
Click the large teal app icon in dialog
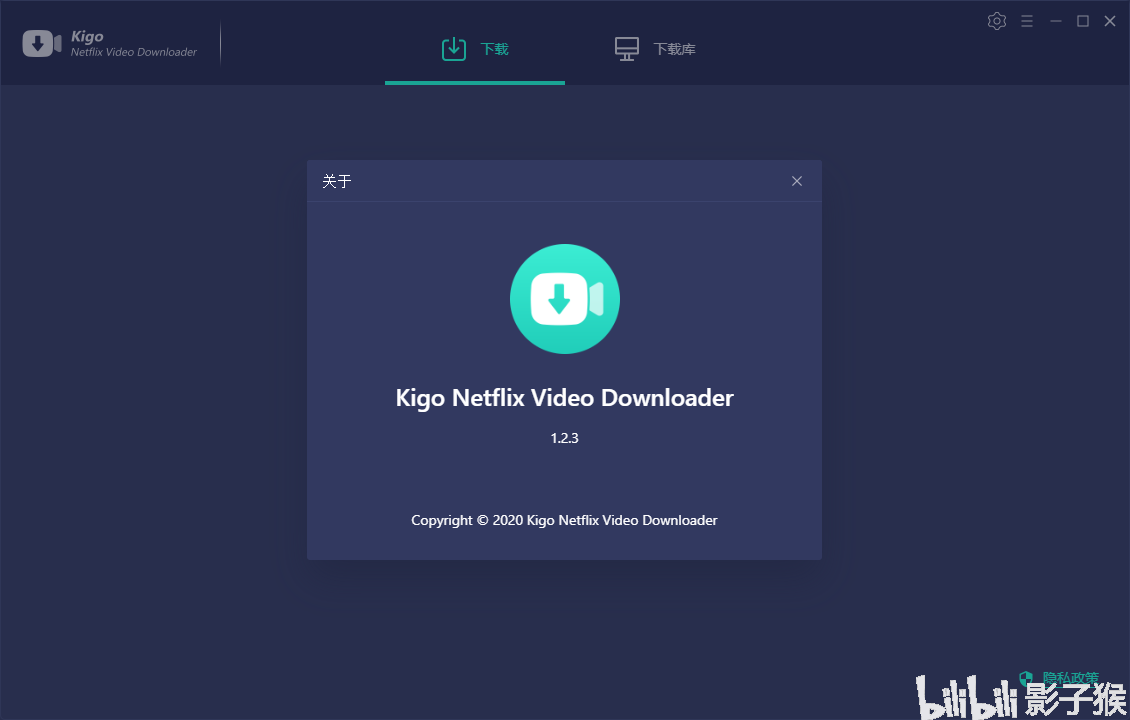565,299
